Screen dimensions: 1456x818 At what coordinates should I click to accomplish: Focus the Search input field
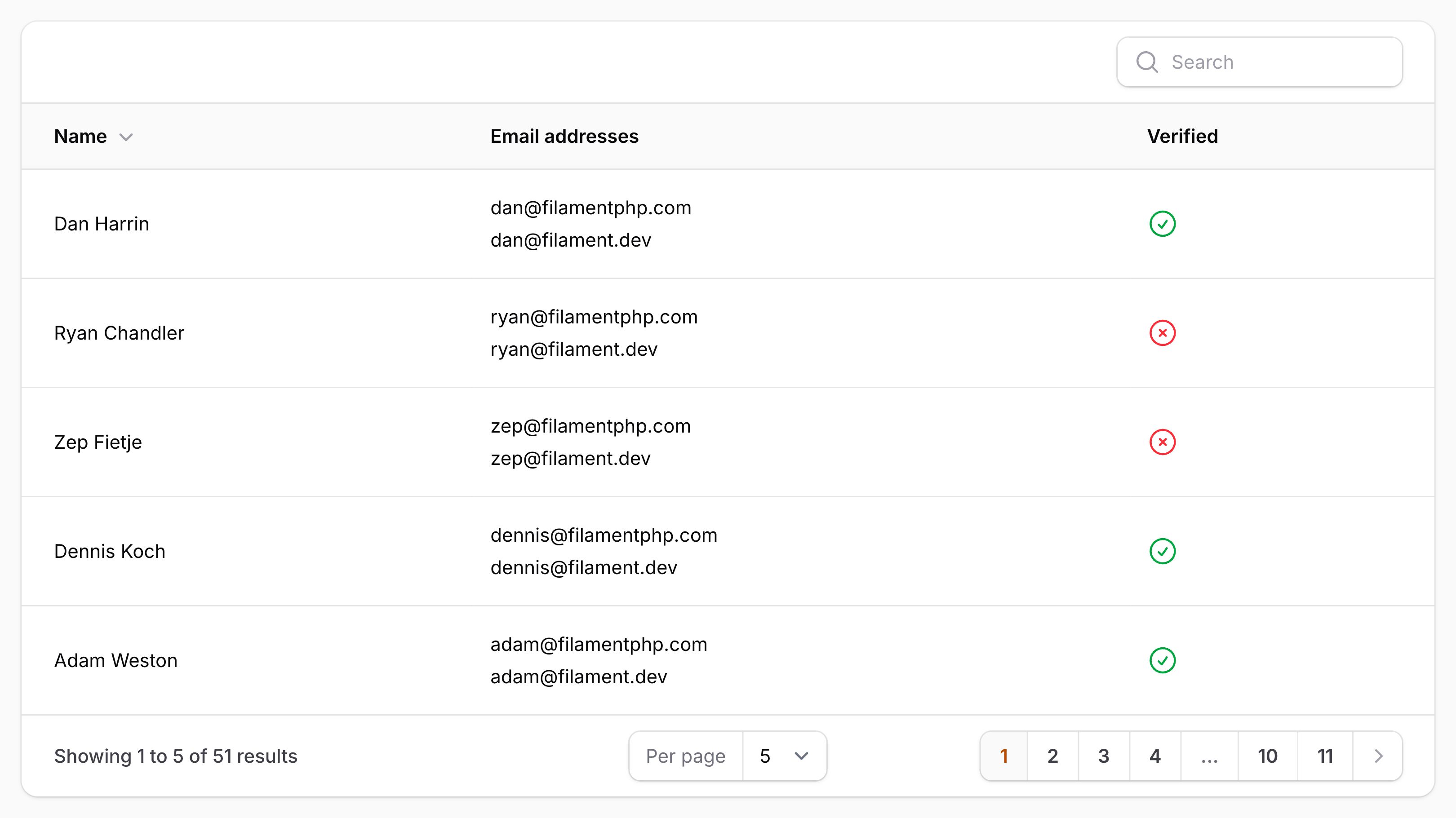pyautogui.click(x=1259, y=62)
